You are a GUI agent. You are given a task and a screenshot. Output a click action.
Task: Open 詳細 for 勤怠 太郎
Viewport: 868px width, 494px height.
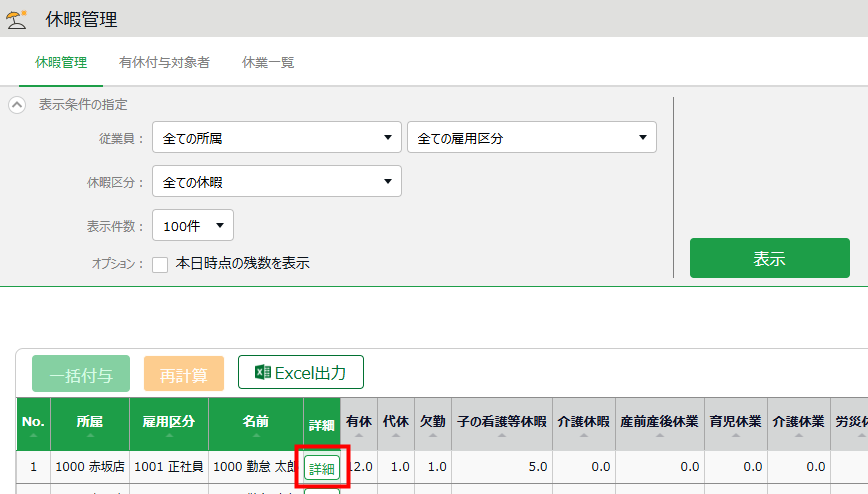coord(322,469)
